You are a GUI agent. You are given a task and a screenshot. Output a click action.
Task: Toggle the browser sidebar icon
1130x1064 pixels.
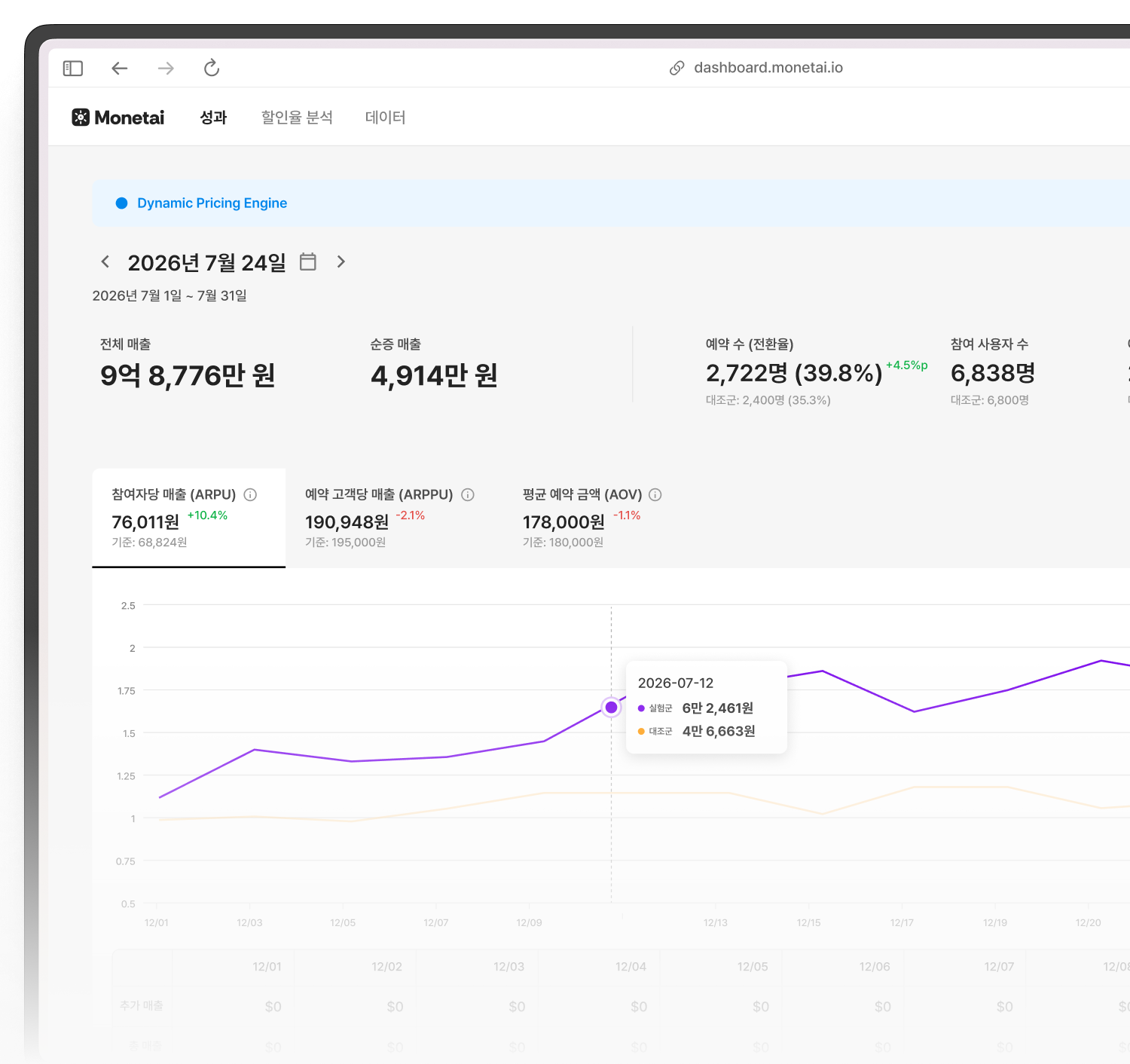point(73,69)
